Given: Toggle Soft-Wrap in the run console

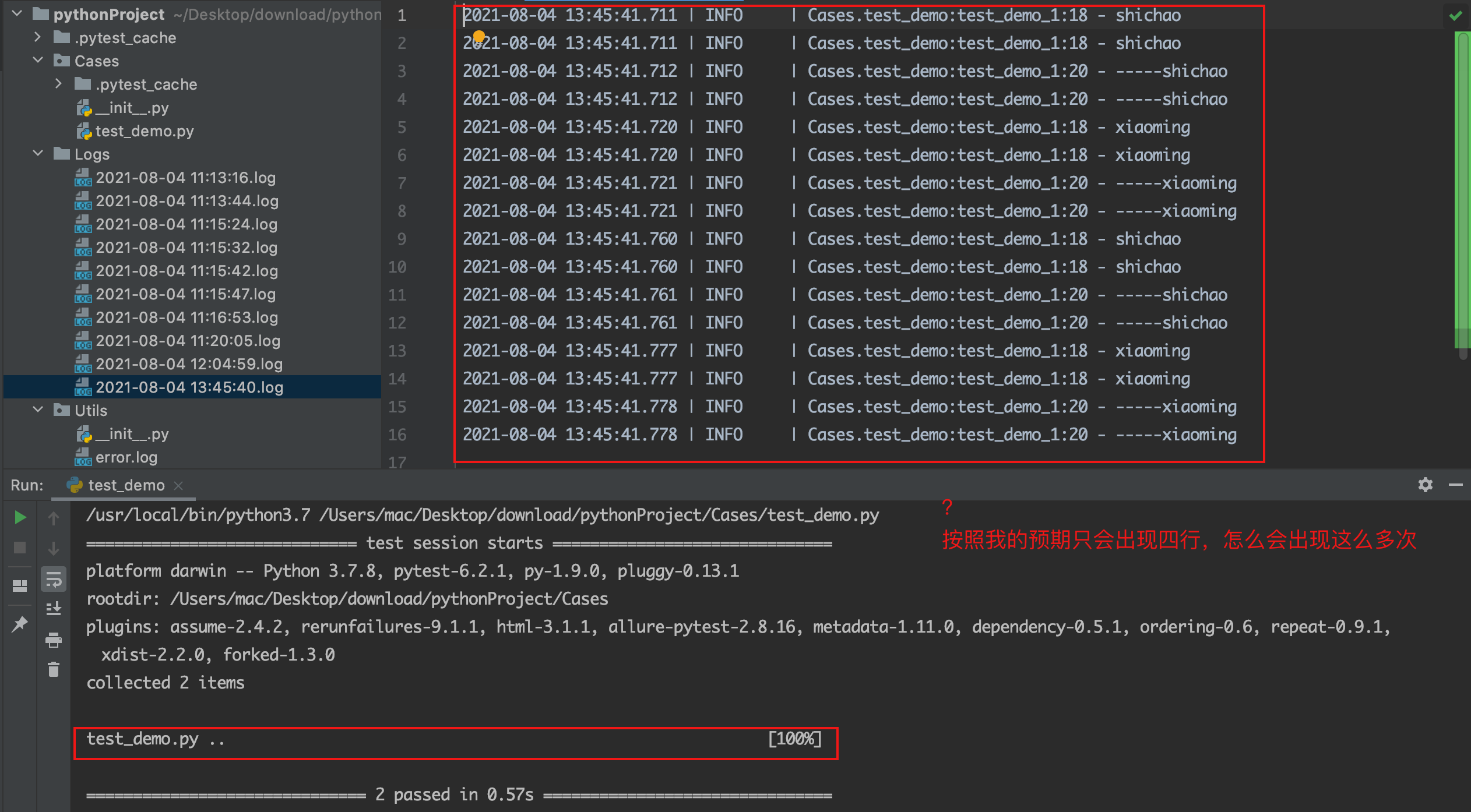Looking at the screenshot, I should [x=54, y=580].
